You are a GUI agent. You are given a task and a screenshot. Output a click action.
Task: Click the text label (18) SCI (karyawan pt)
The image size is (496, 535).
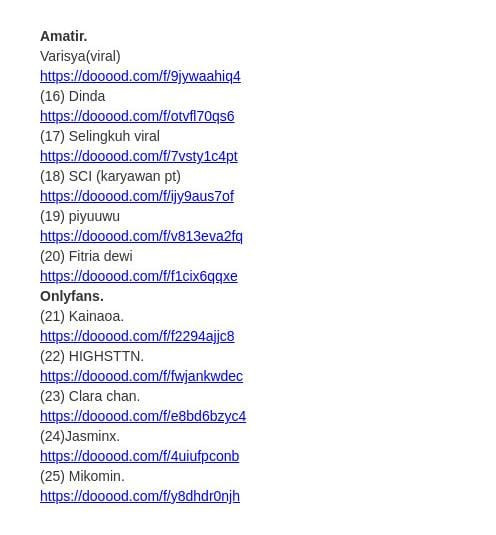(x=111, y=176)
